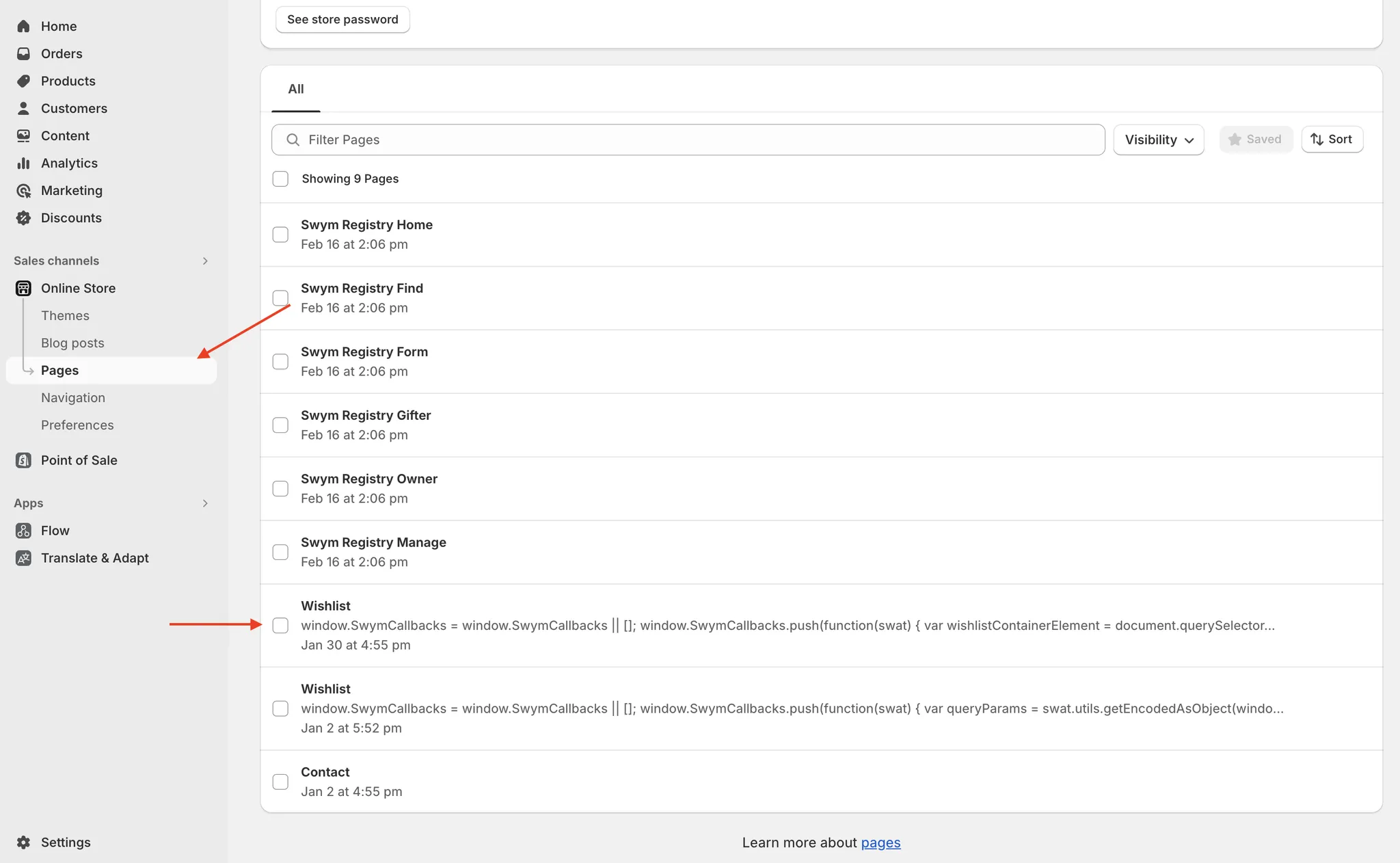The width and height of the screenshot is (1400, 863).
Task: Click the Marketing target icon
Action: 23,190
